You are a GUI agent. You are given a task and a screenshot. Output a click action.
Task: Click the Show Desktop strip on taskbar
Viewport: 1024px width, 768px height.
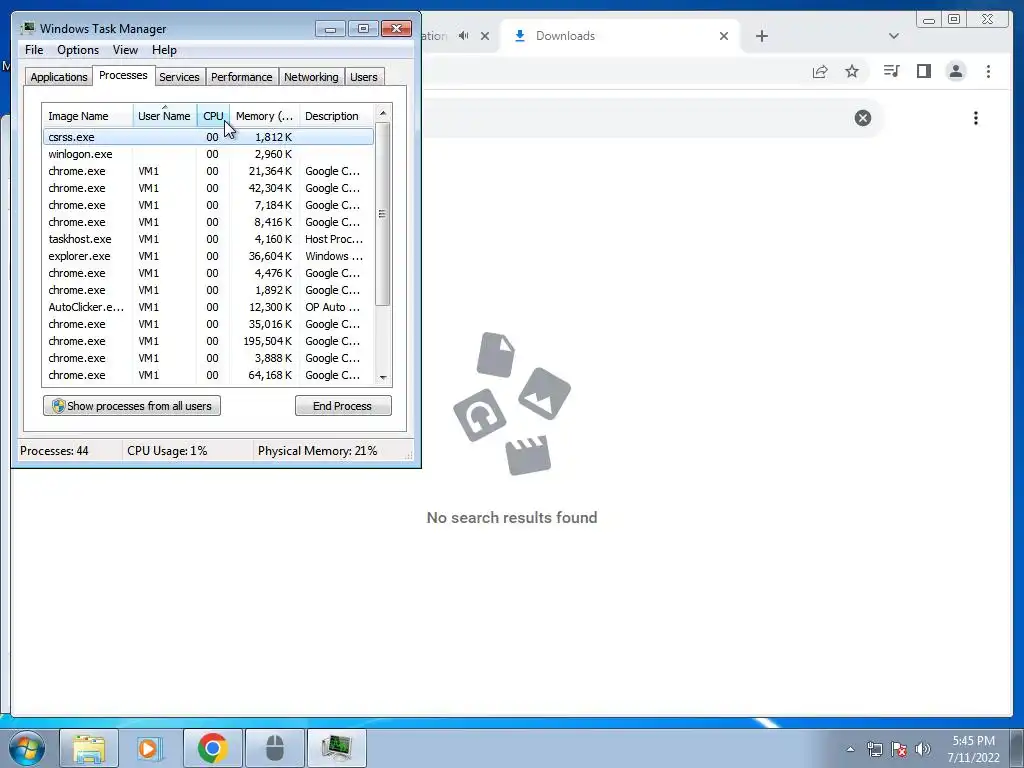coord(1017,748)
